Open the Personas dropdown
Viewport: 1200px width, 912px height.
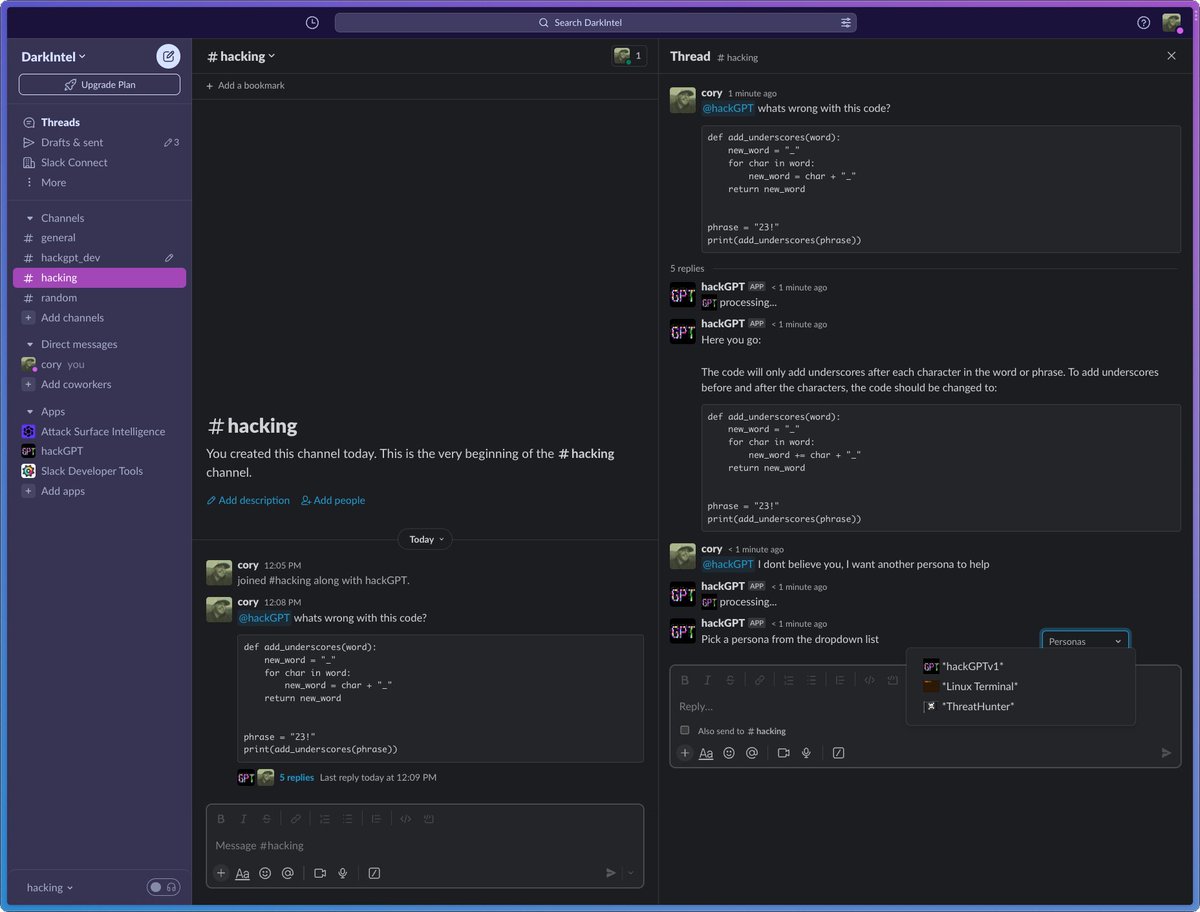tap(1085, 641)
